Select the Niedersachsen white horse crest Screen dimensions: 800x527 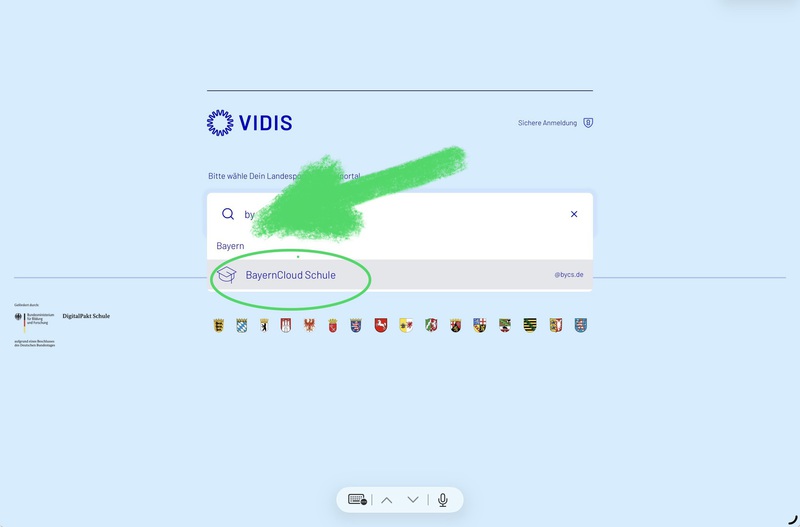[381, 325]
